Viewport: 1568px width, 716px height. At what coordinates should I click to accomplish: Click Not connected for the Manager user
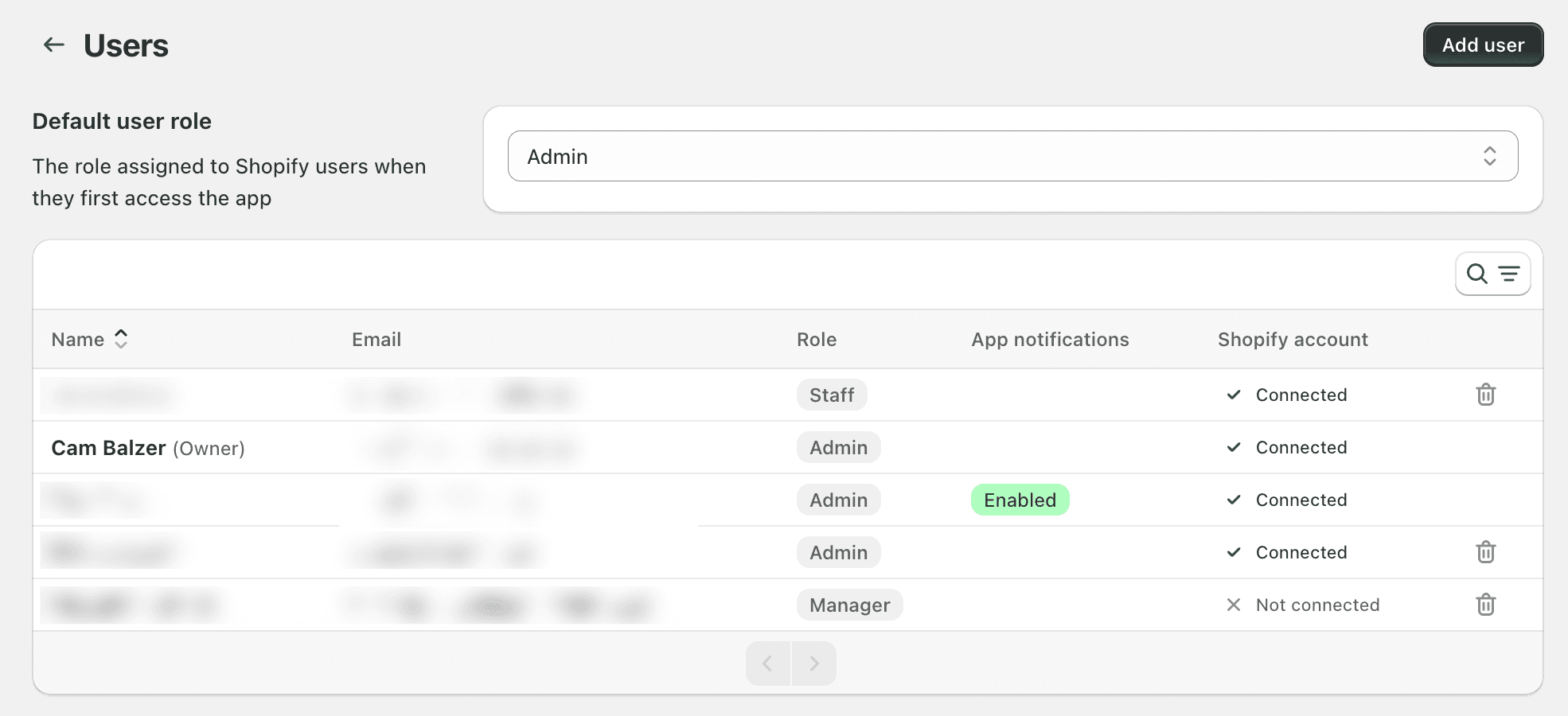1317,605
